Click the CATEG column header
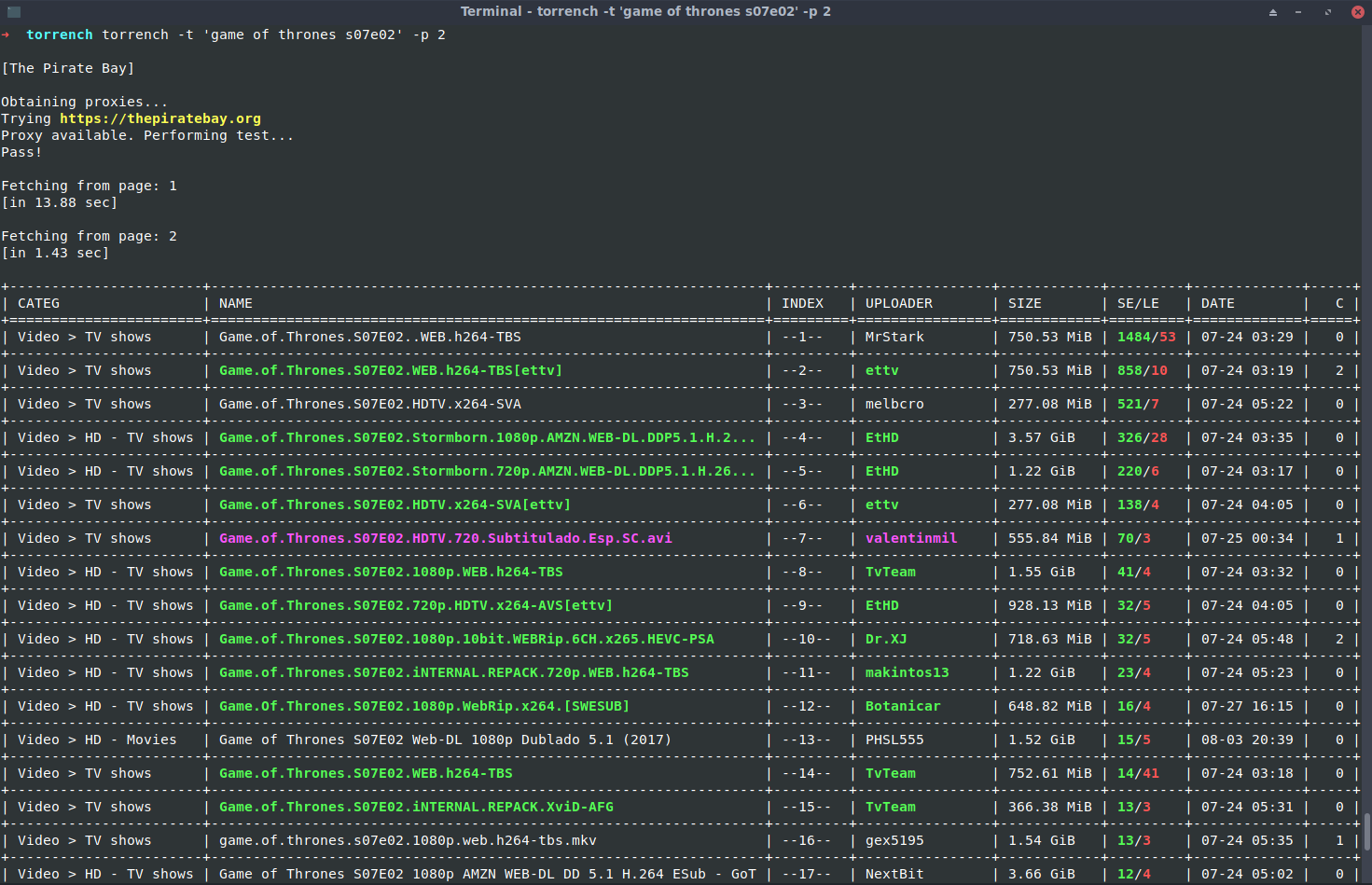Viewport: 1372px width, 885px height. click(x=38, y=303)
